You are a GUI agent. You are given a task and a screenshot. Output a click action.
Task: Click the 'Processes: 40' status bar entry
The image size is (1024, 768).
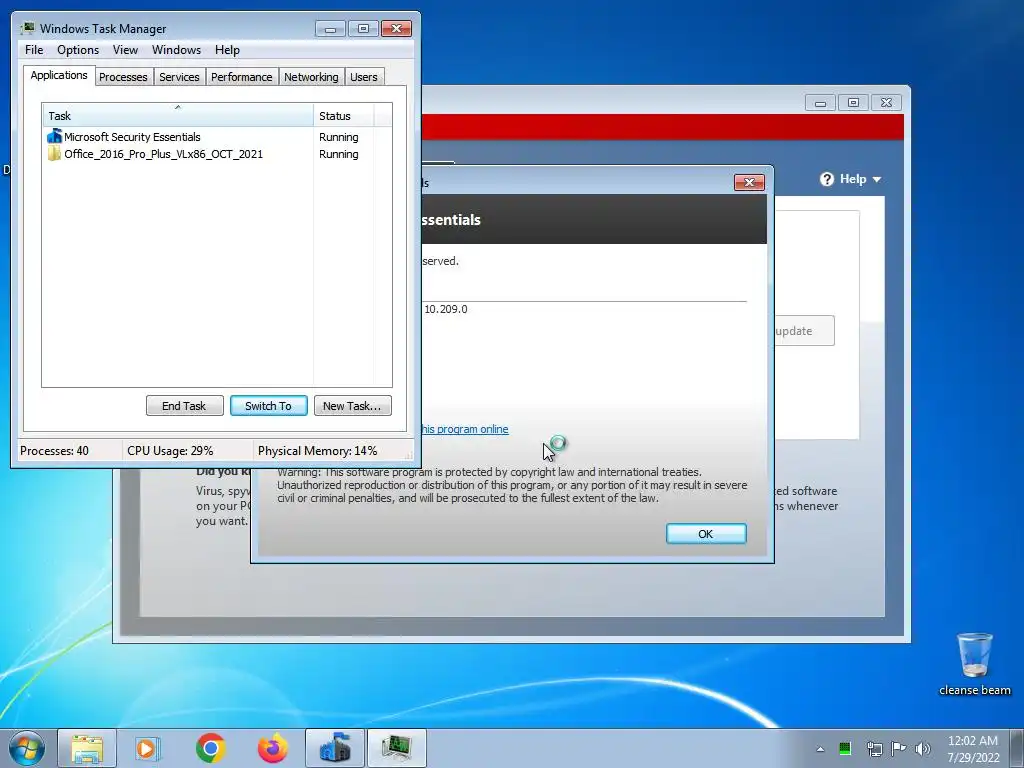pyautogui.click(x=54, y=451)
